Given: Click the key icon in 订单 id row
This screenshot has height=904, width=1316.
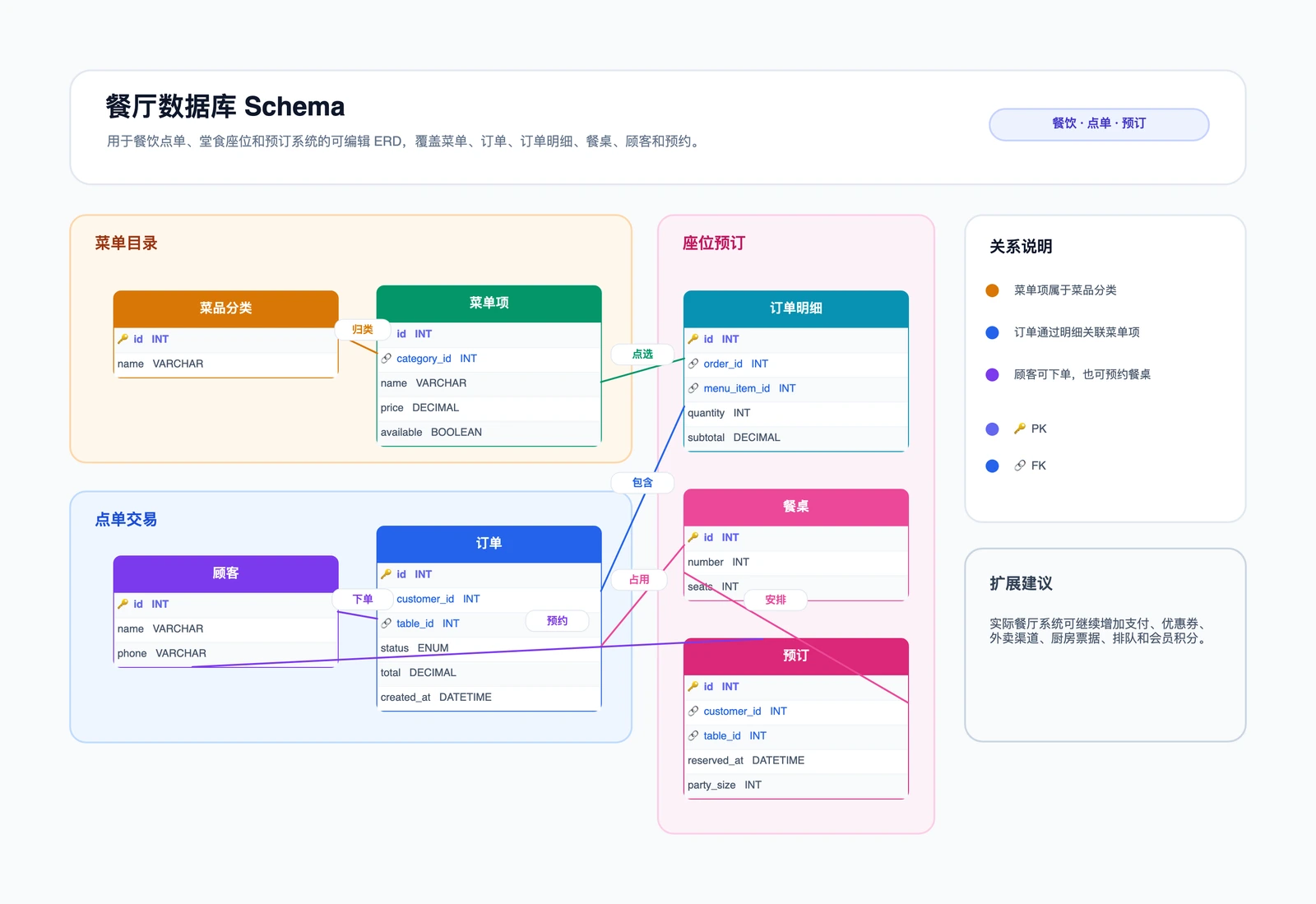Looking at the screenshot, I should tap(386, 574).
